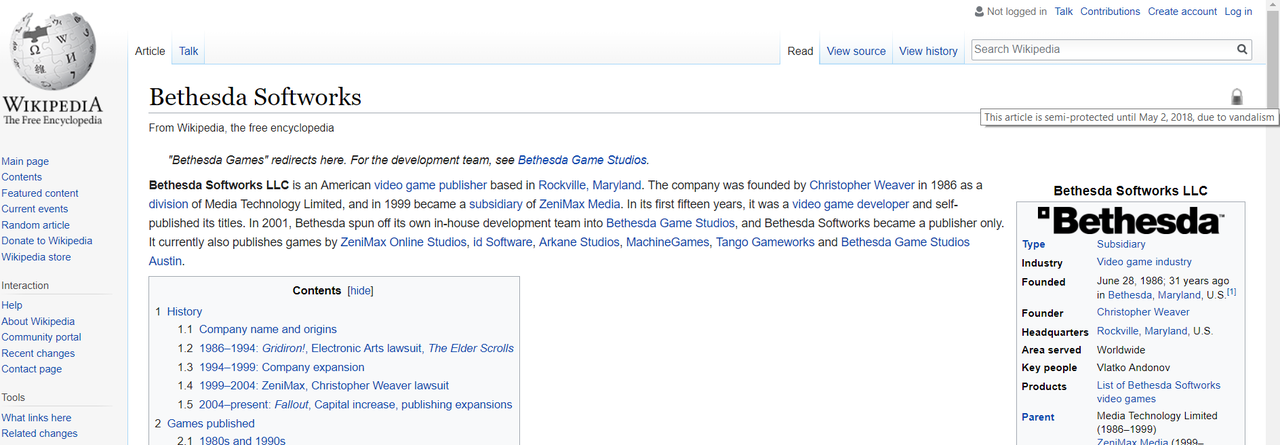Click the user icon beside Not logged in
Image resolution: width=1280 pixels, height=445 pixels.
[979, 12]
